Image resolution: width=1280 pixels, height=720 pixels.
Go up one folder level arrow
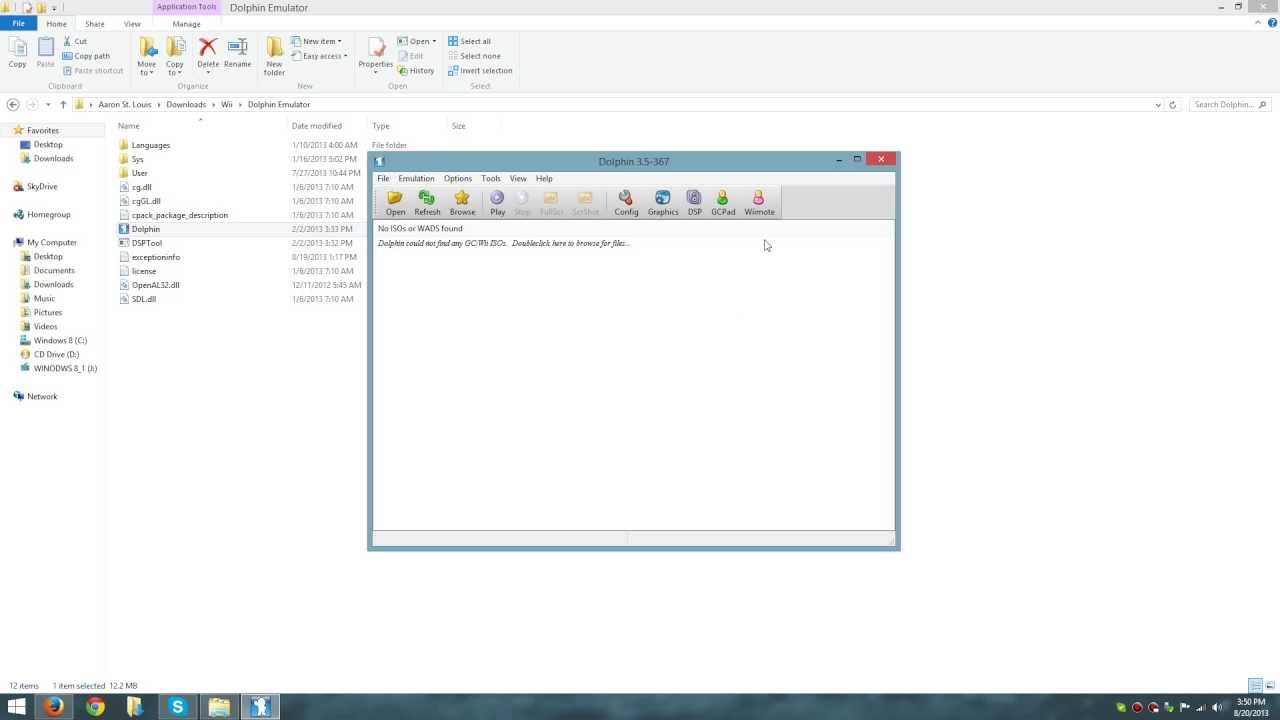tap(63, 104)
